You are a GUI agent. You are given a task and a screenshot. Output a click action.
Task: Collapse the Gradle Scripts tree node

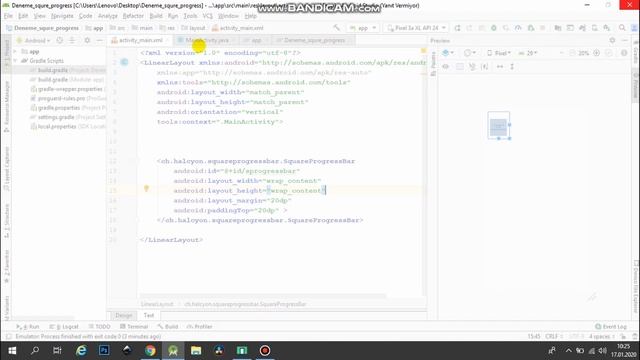point(15,61)
